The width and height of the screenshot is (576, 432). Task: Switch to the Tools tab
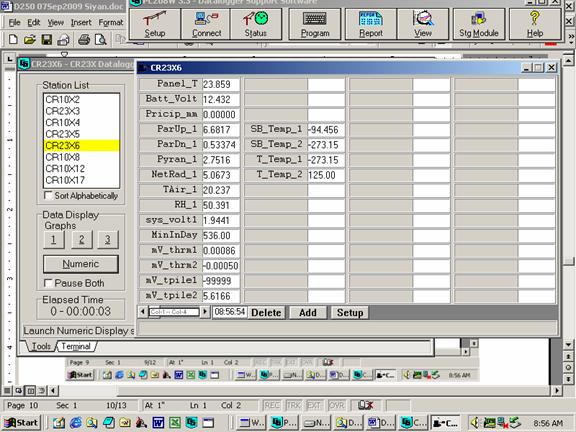pyautogui.click(x=41, y=346)
